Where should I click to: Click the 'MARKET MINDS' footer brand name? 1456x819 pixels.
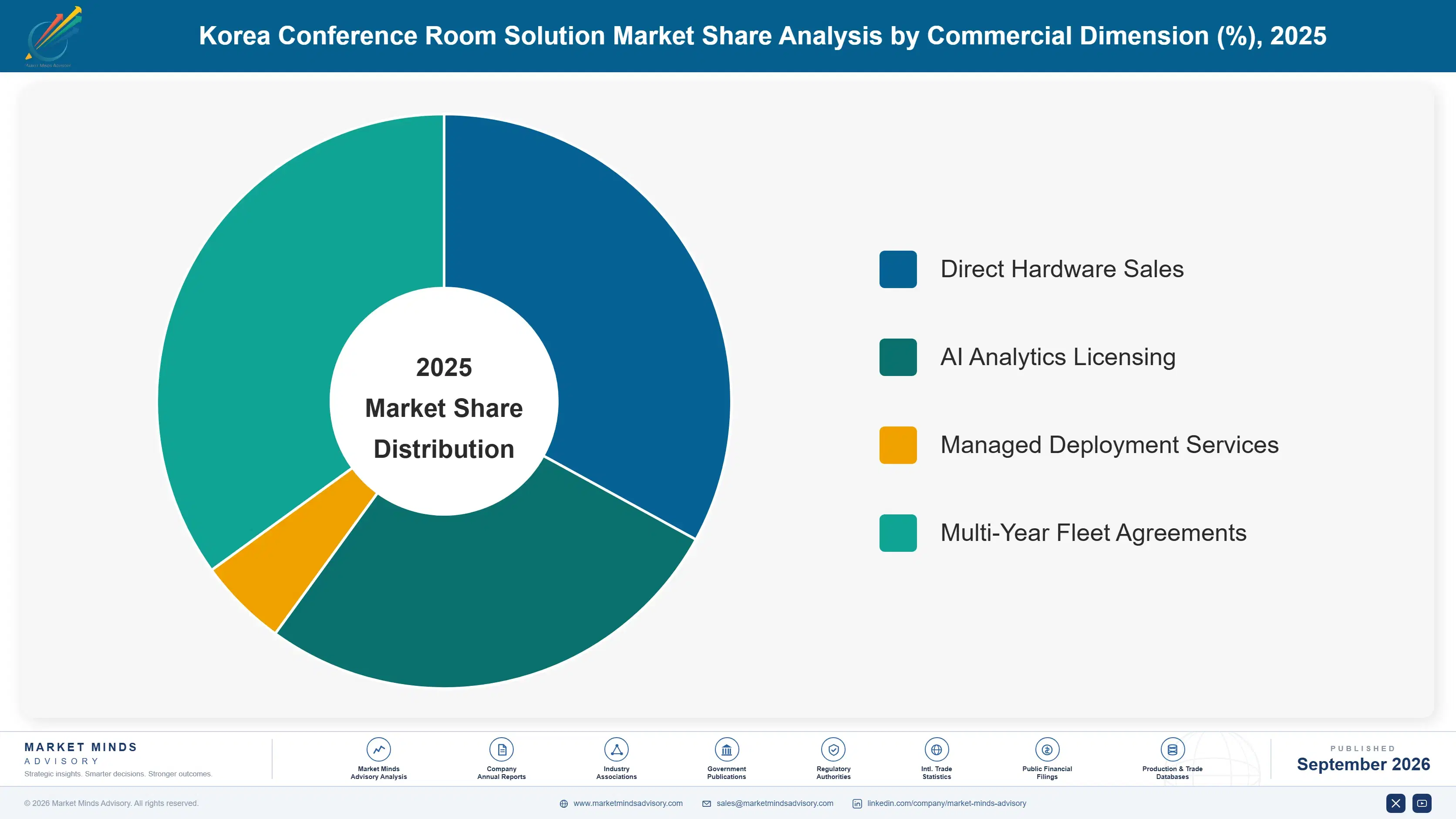[81, 747]
